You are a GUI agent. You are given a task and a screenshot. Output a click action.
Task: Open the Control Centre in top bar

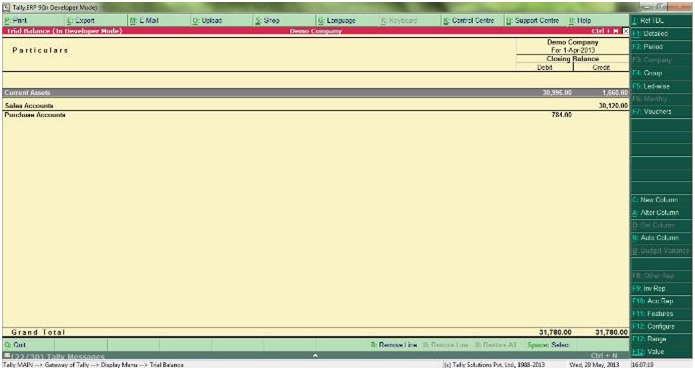coord(469,20)
